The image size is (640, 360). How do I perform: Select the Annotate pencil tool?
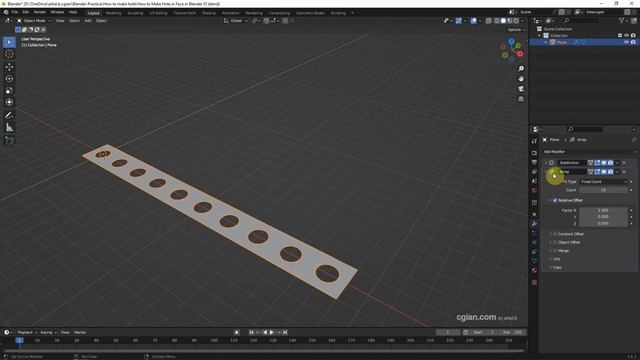pos(9,116)
